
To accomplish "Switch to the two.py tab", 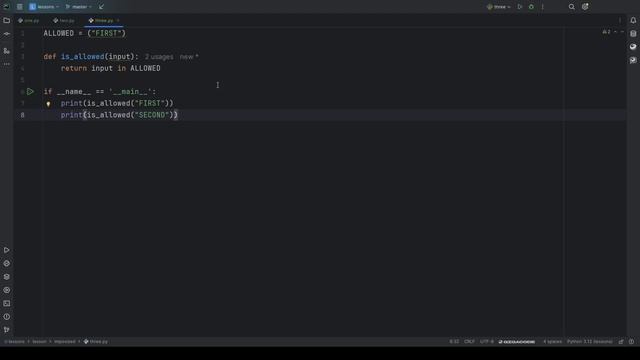I will [x=64, y=20].
